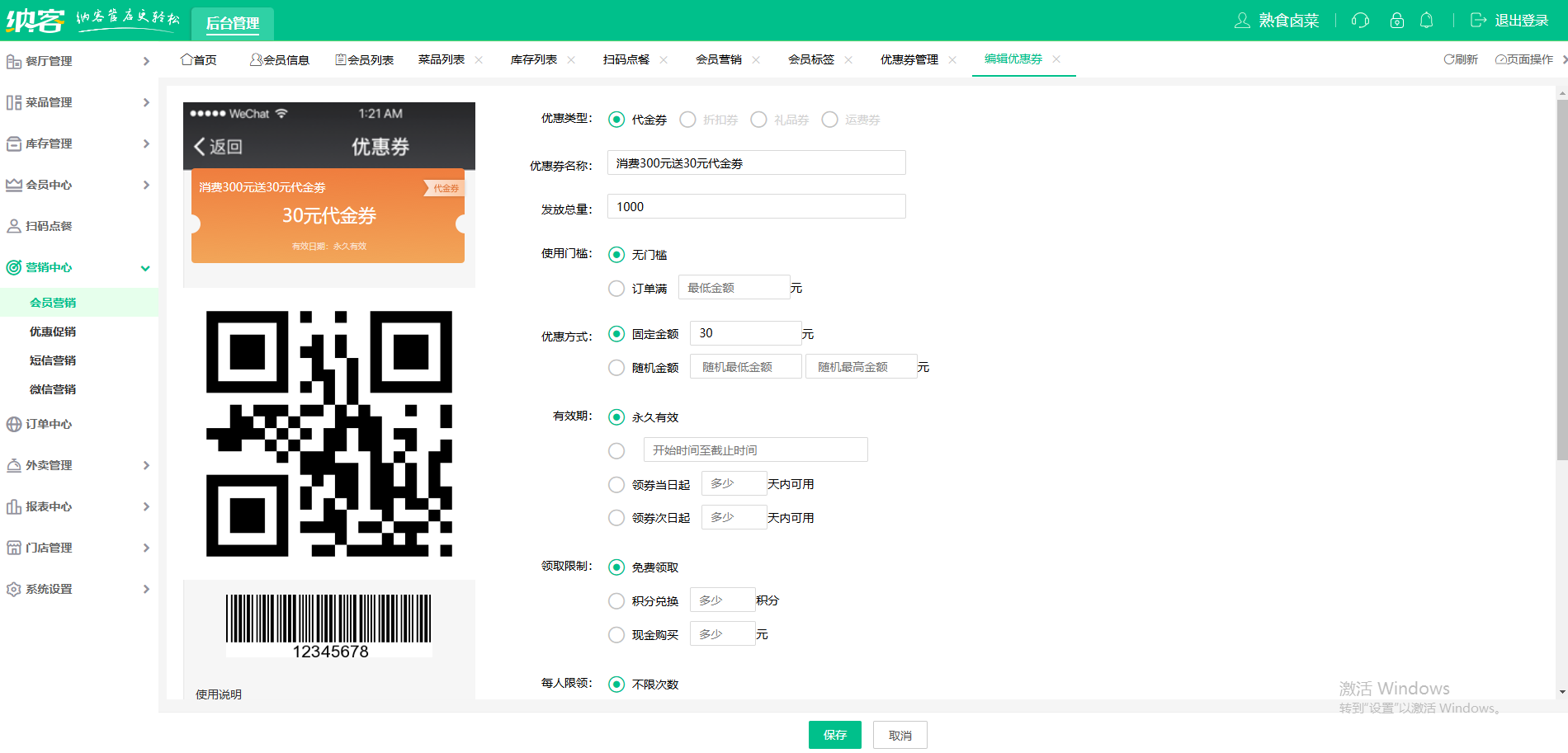Switch to the 会员列表 tab
1568x753 pixels.
pyautogui.click(x=364, y=59)
